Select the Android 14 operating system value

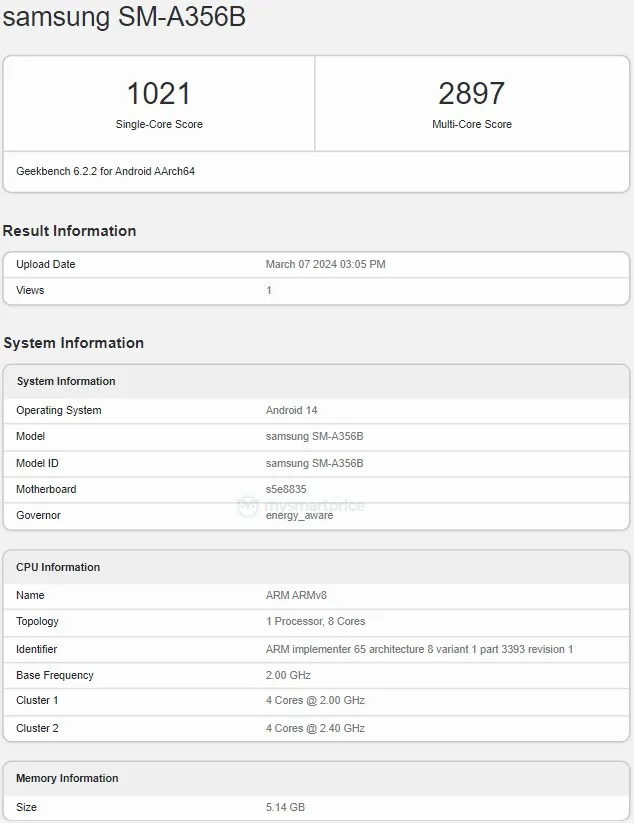pyautogui.click(x=291, y=410)
